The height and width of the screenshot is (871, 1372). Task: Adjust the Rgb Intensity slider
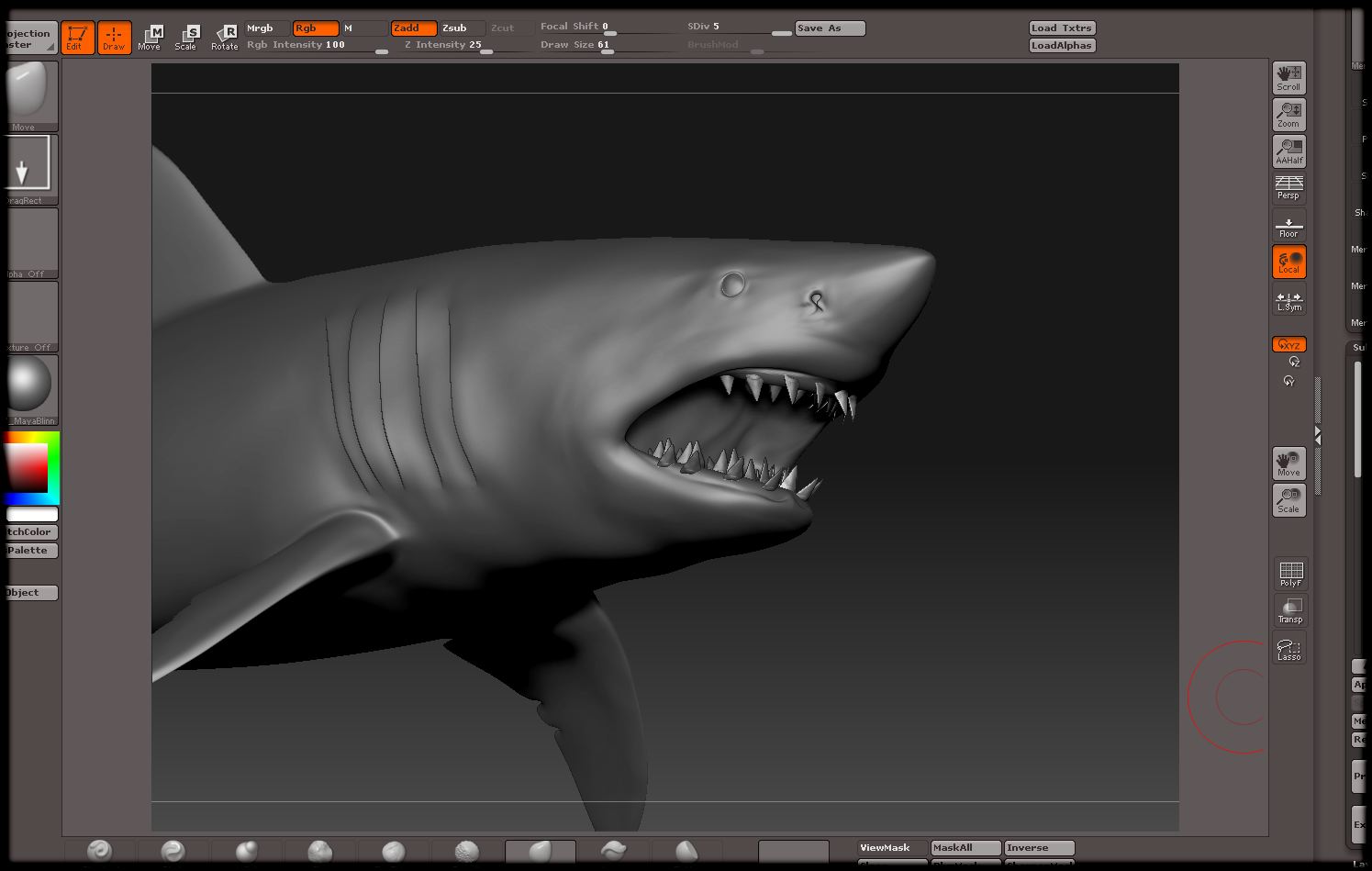(x=317, y=46)
